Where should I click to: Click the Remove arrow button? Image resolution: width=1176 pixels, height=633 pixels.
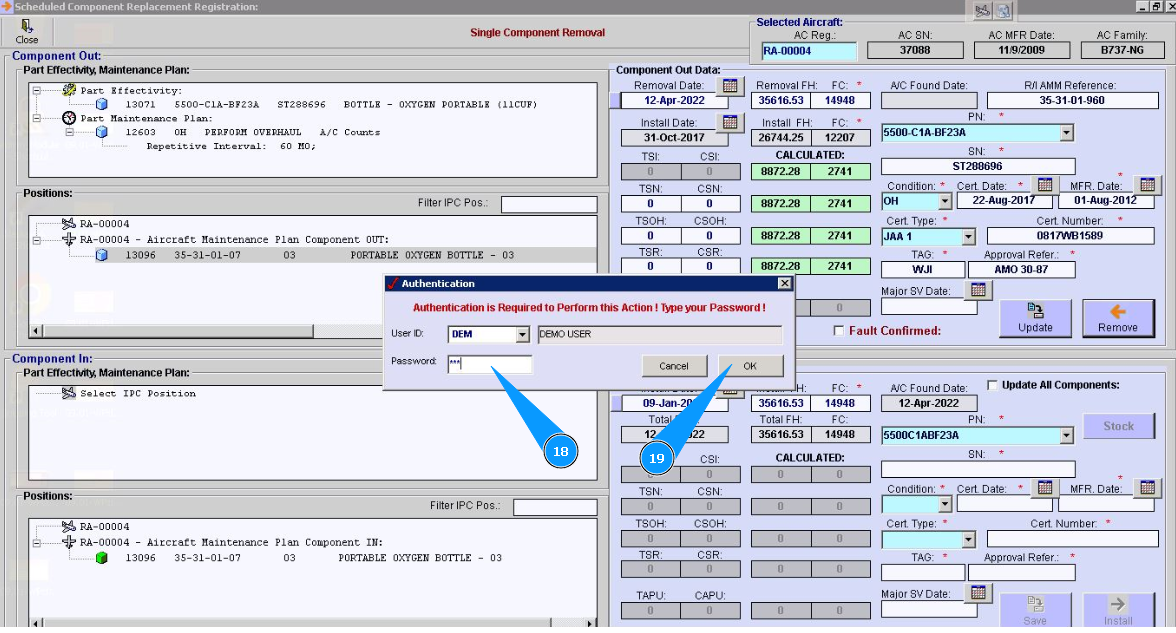tap(1117, 318)
